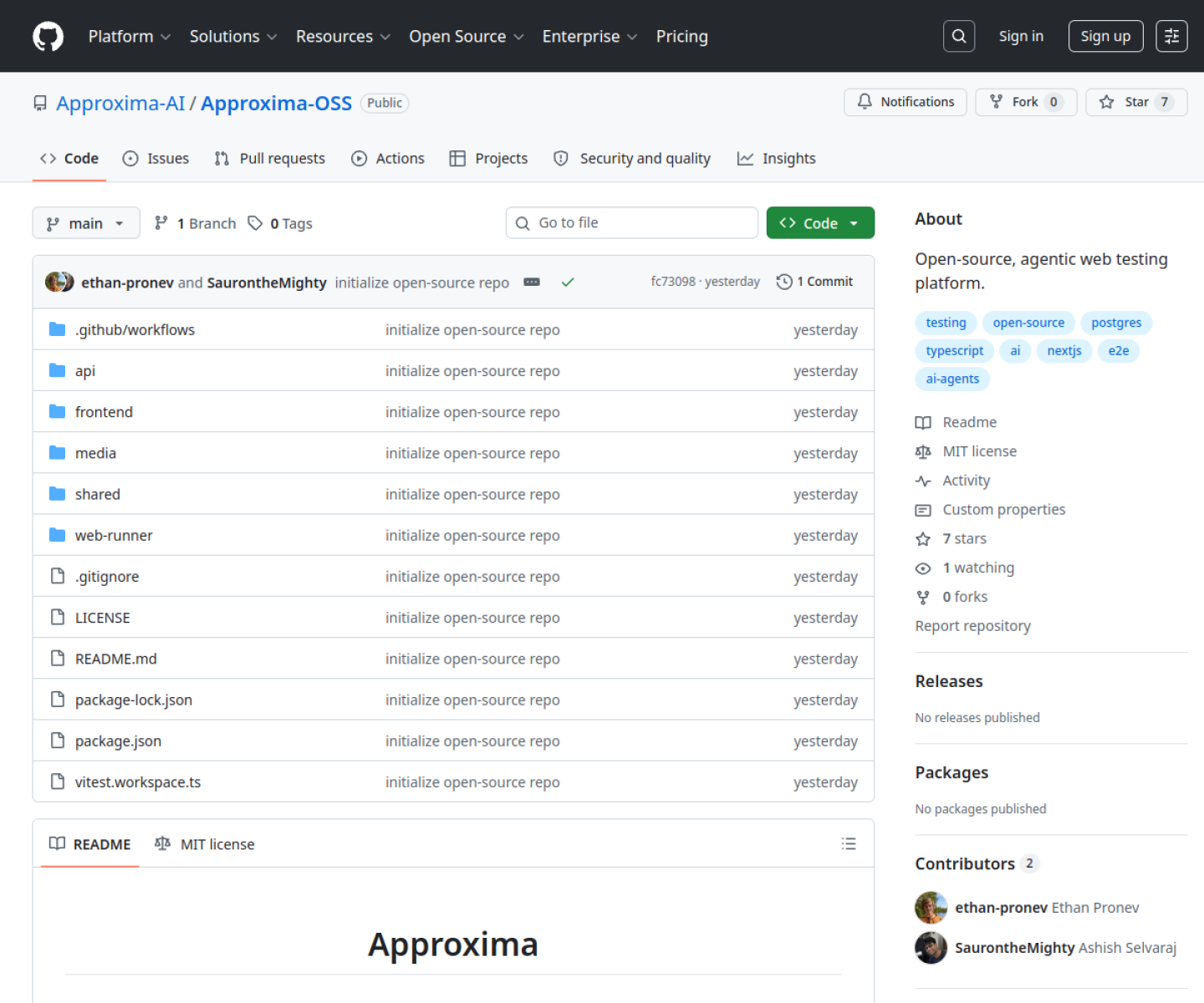View the 0 Tags link
This screenshot has height=1003, width=1204.
pos(280,223)
